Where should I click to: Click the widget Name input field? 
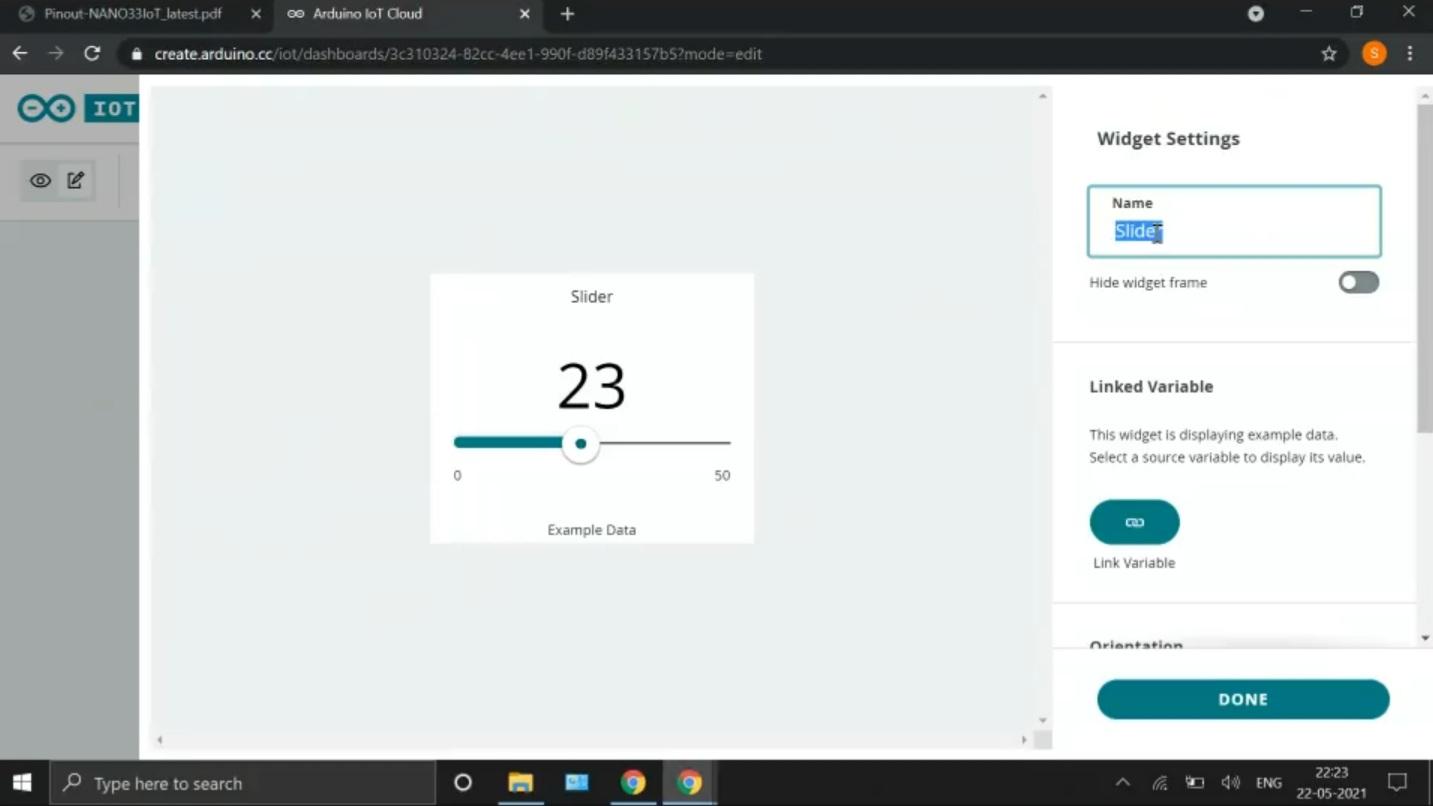(x=1234, y=221)
